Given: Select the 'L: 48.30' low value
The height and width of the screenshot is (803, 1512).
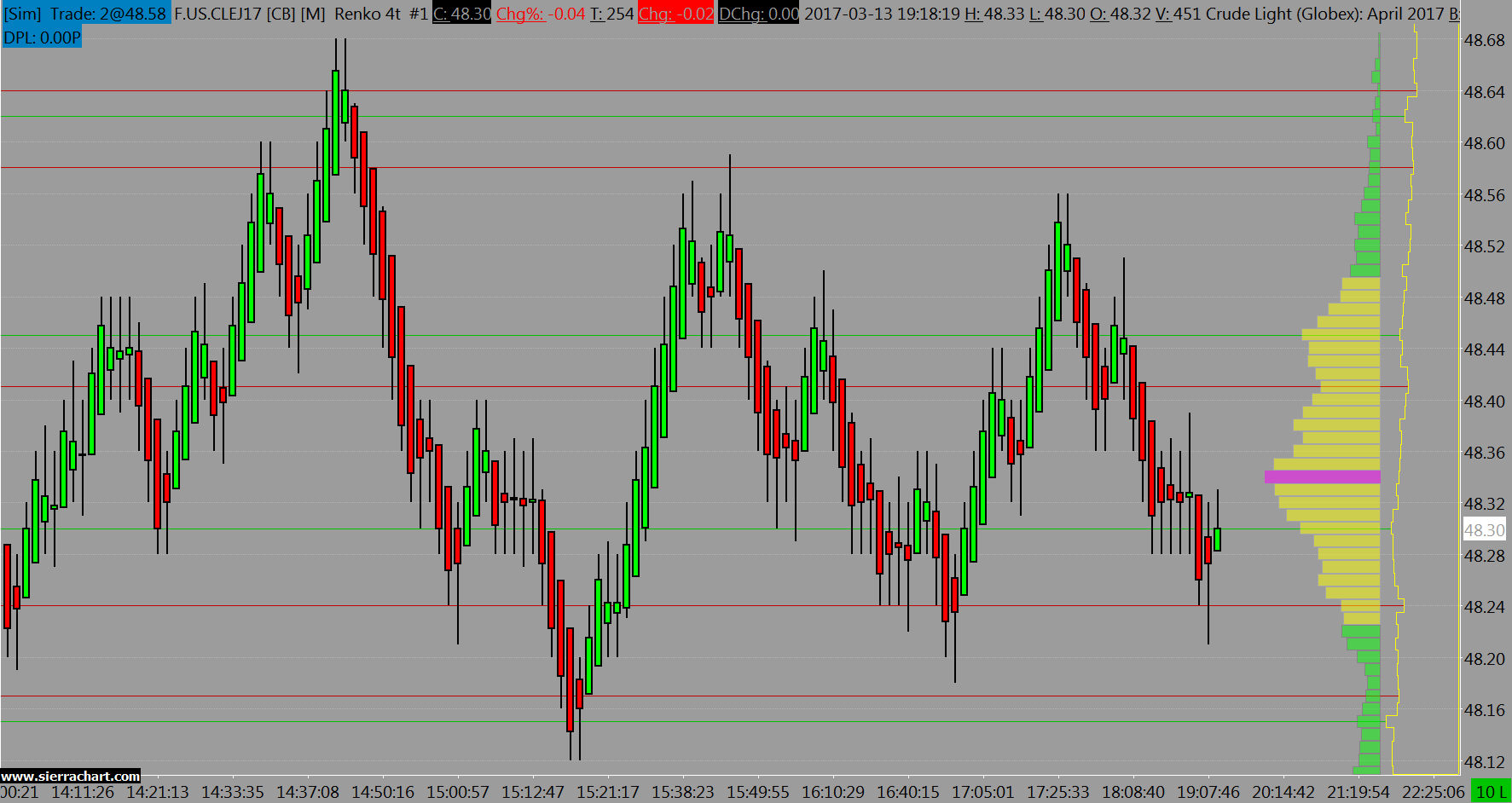Looking at the screenshot, I should (x=1058, y=14).
